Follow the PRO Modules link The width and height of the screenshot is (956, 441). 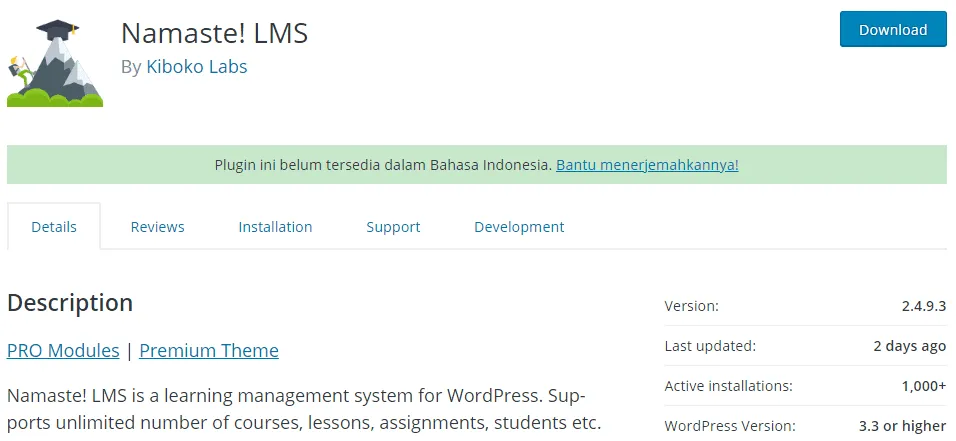63,350
